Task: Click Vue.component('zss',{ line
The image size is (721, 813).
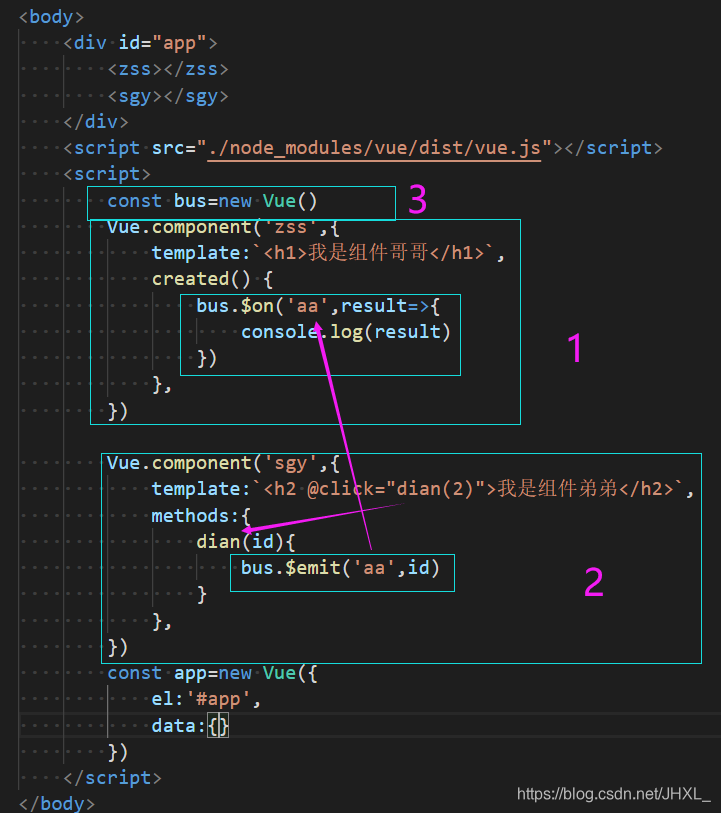Action: (x=223, y=227)
